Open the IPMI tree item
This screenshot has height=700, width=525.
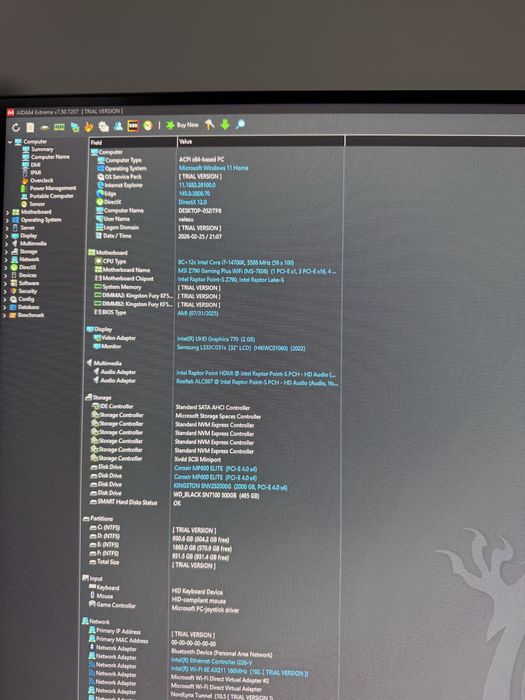(36, 173)
